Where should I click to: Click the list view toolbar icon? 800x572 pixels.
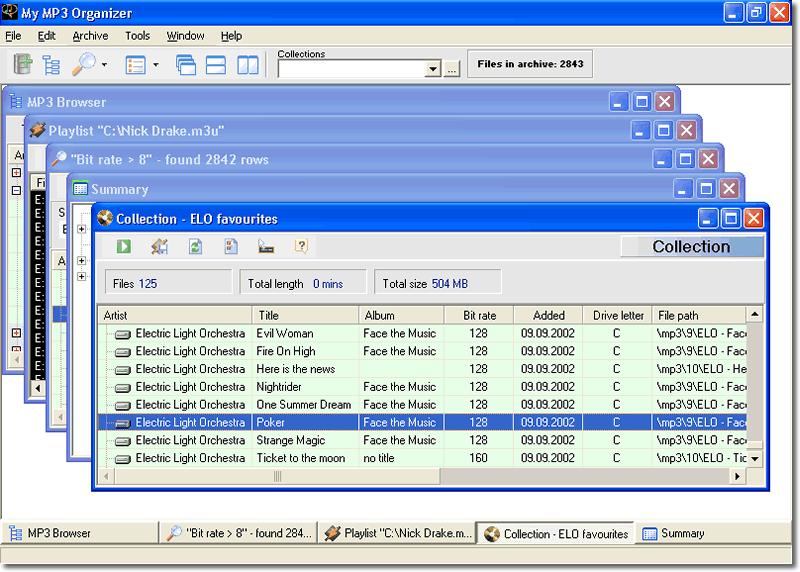click(135, 65)
